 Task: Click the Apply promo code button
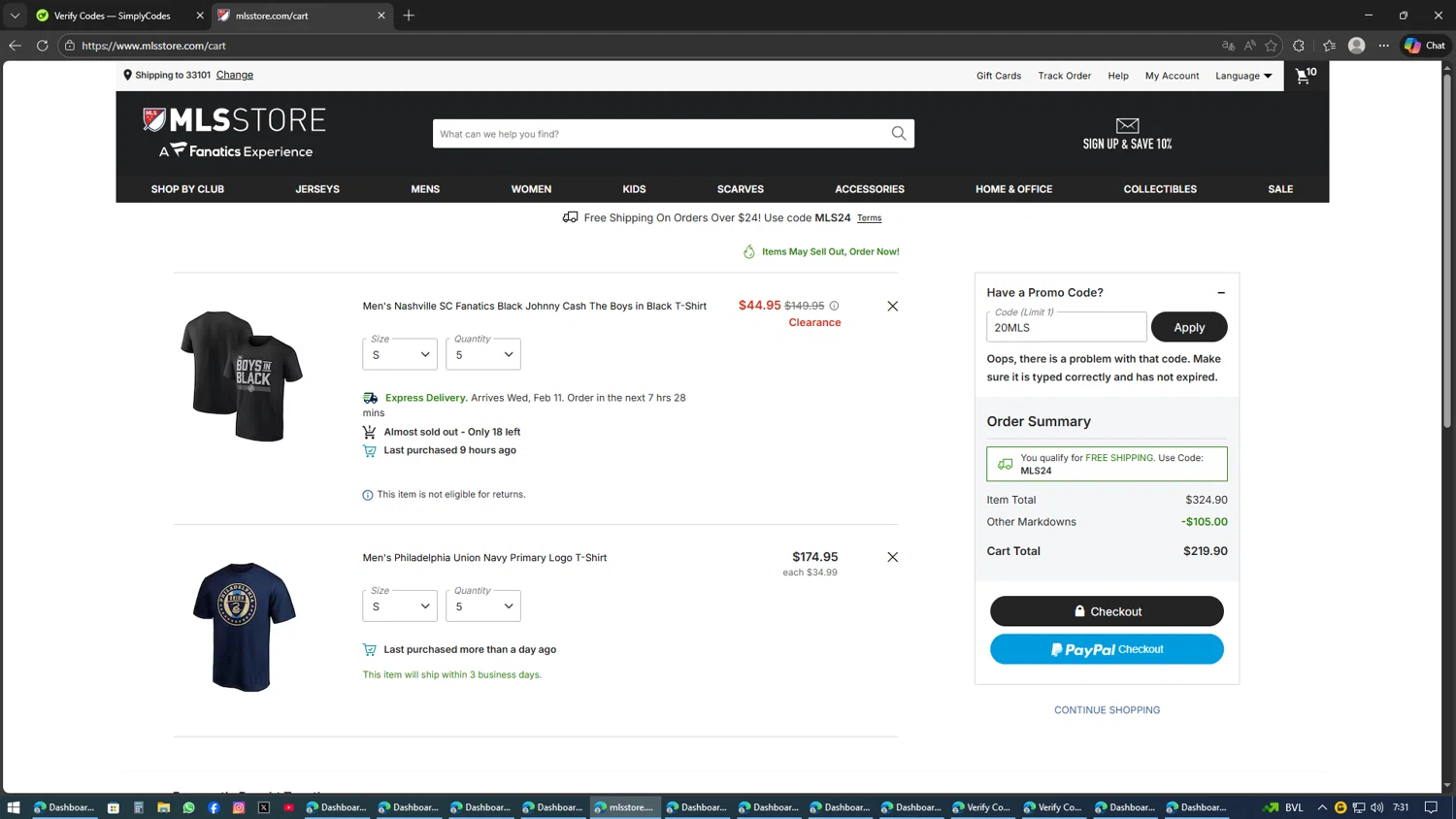(x=1189, y=327)
